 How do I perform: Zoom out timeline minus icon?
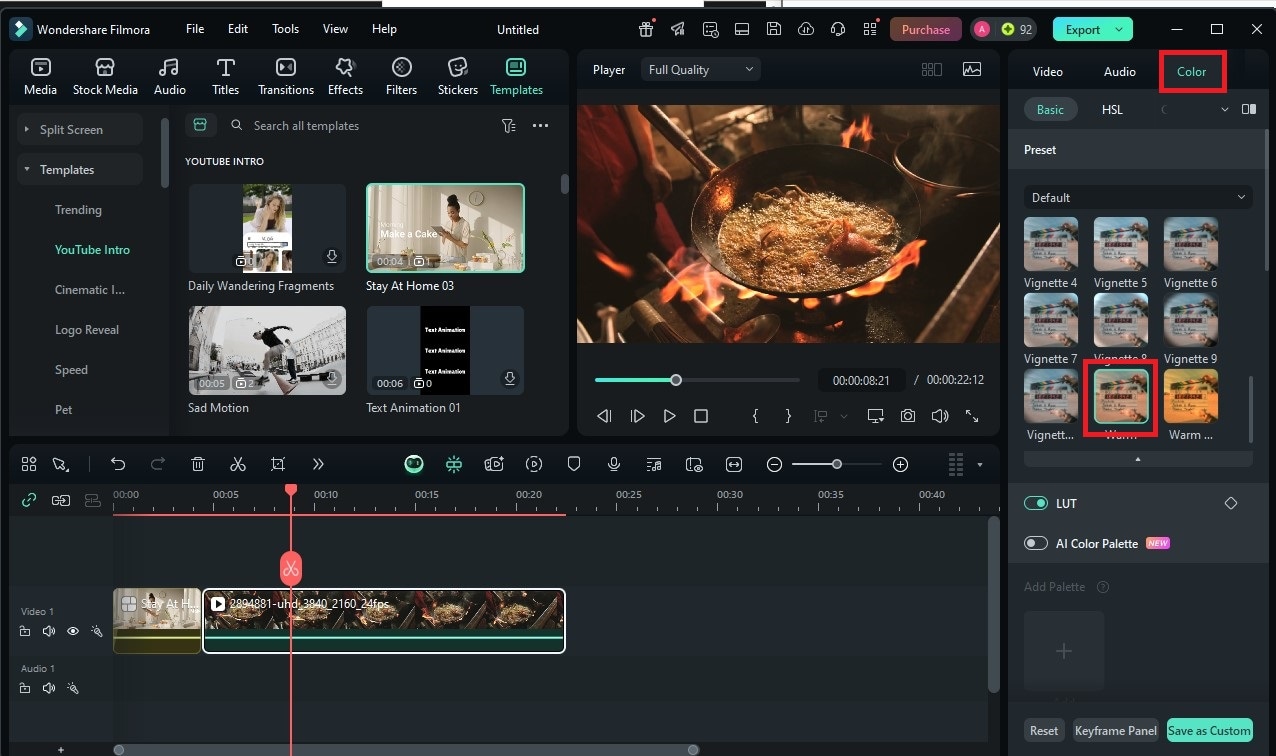774,464
